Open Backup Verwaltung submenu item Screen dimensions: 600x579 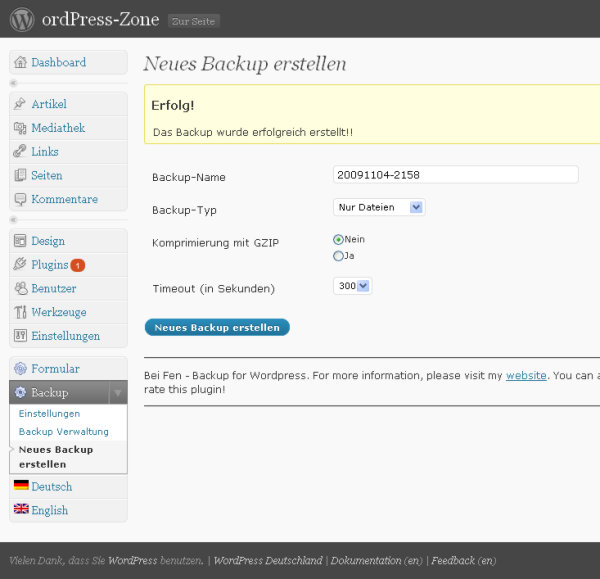coord(64,432)
